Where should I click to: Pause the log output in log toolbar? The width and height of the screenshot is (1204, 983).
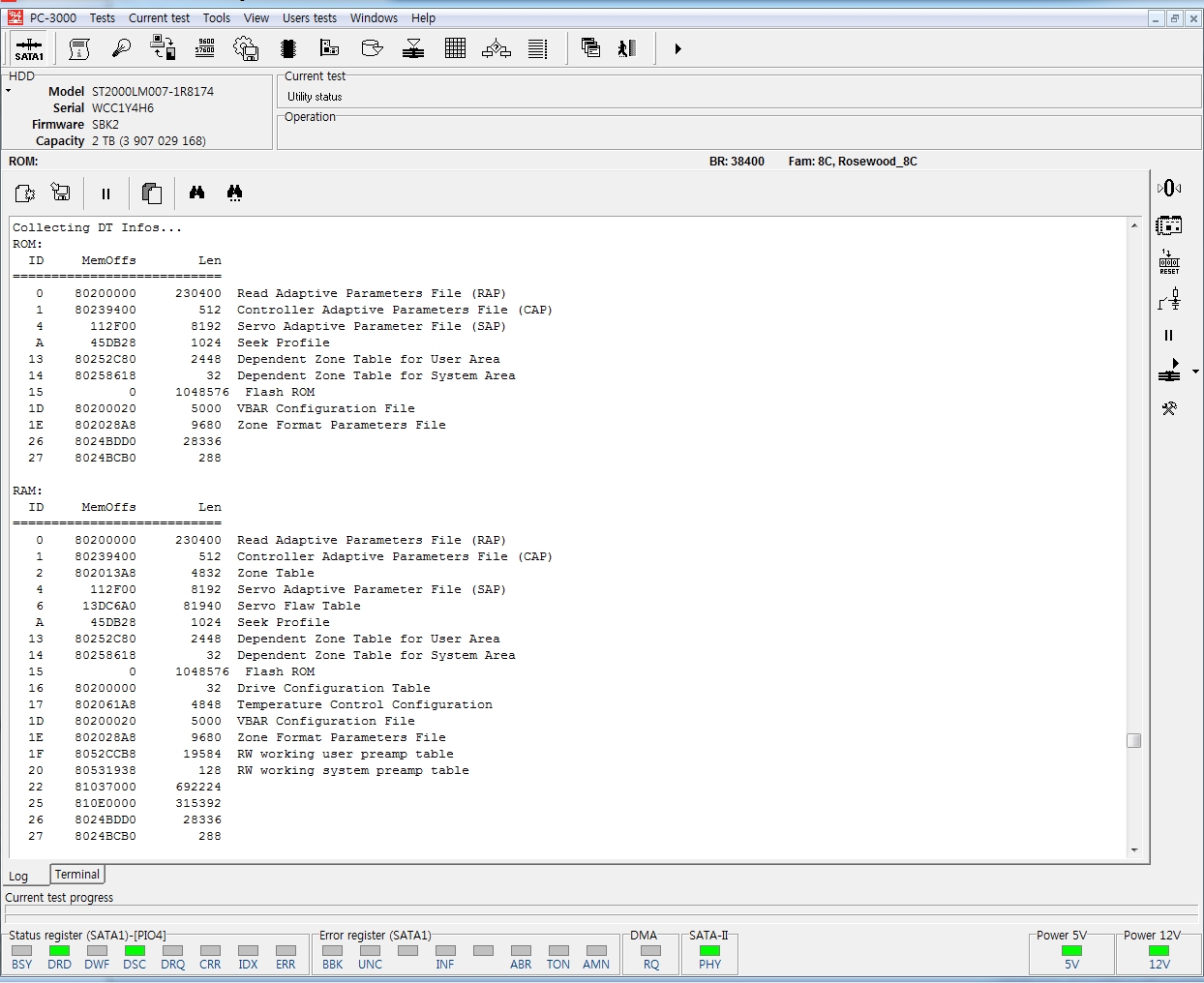pos(105,194)
